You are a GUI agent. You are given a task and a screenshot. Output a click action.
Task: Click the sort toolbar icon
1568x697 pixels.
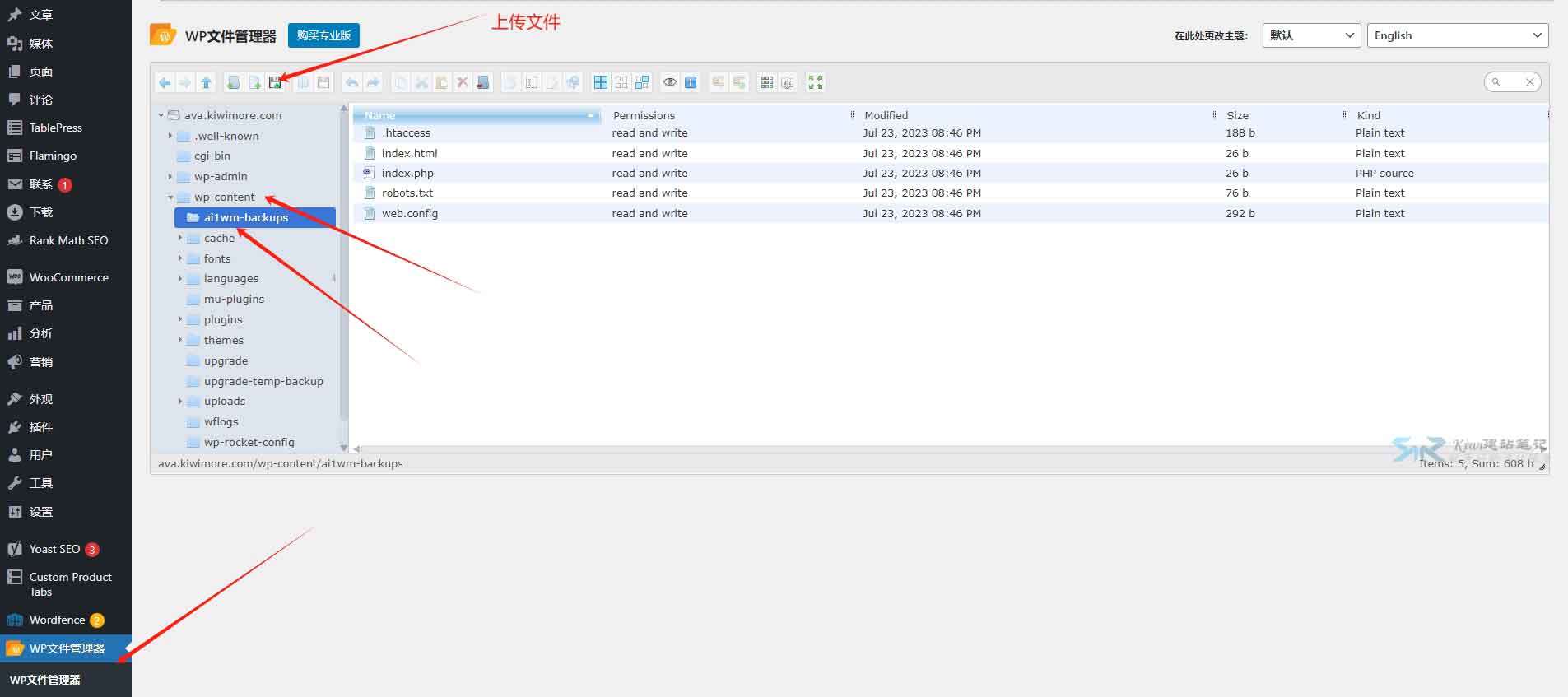[788, 82]
